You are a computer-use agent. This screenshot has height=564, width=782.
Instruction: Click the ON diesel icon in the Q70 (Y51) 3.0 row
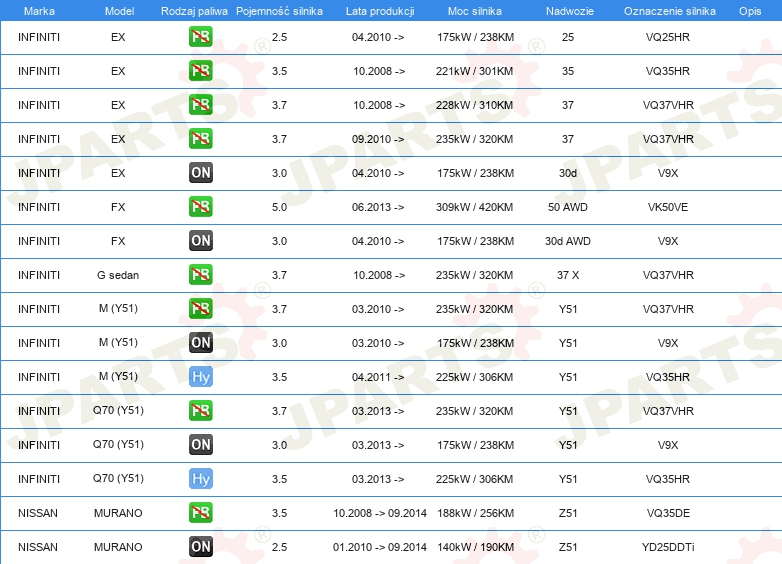click(200, 445)
